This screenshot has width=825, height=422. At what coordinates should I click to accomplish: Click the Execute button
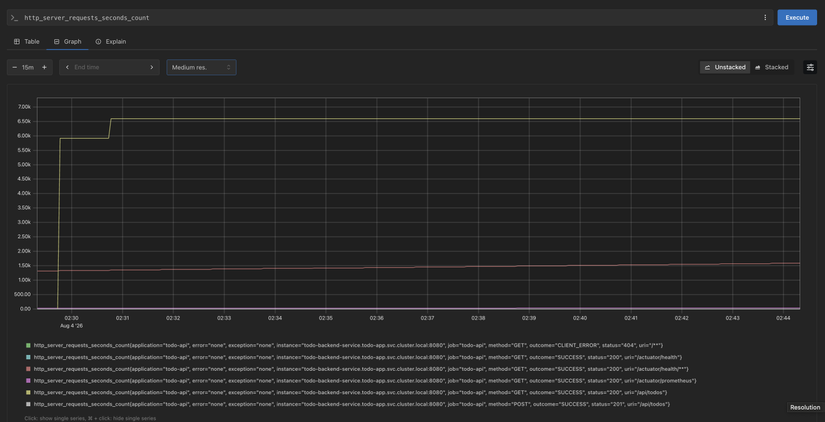point(797,17)
